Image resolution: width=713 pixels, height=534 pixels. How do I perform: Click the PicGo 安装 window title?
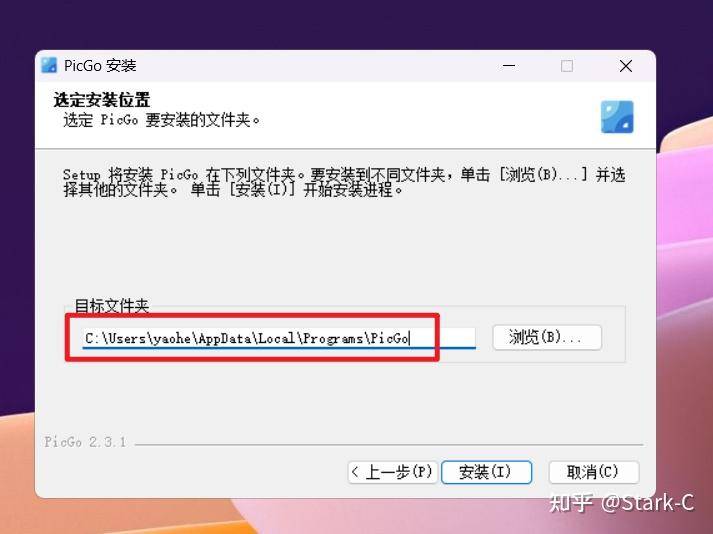tap(100, 66)
